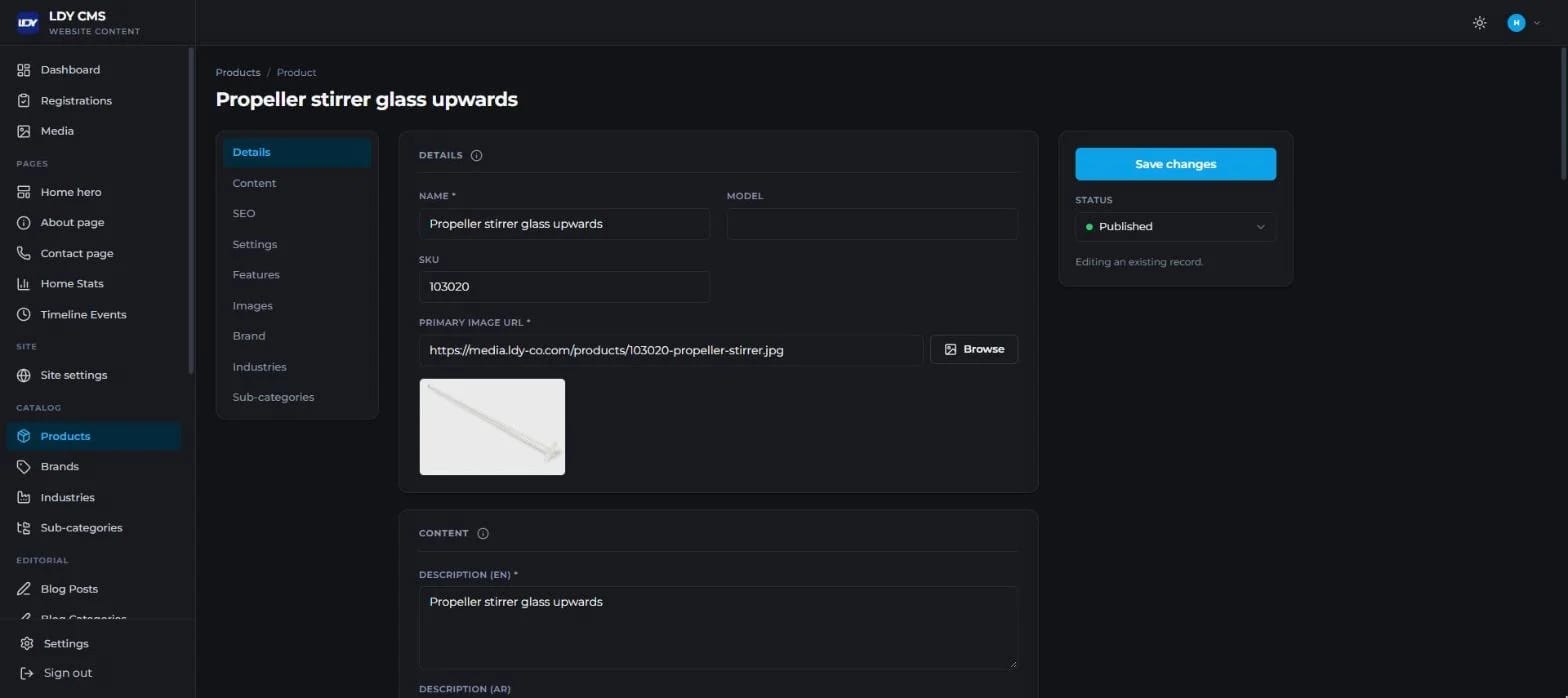
Task: Click the Media image icon in sidebar
Action: pyautogui.click(x=24, y=131)
